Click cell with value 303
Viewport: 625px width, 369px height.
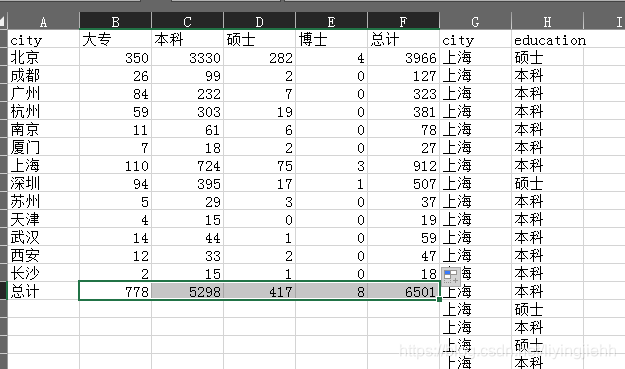pos(187,111)
